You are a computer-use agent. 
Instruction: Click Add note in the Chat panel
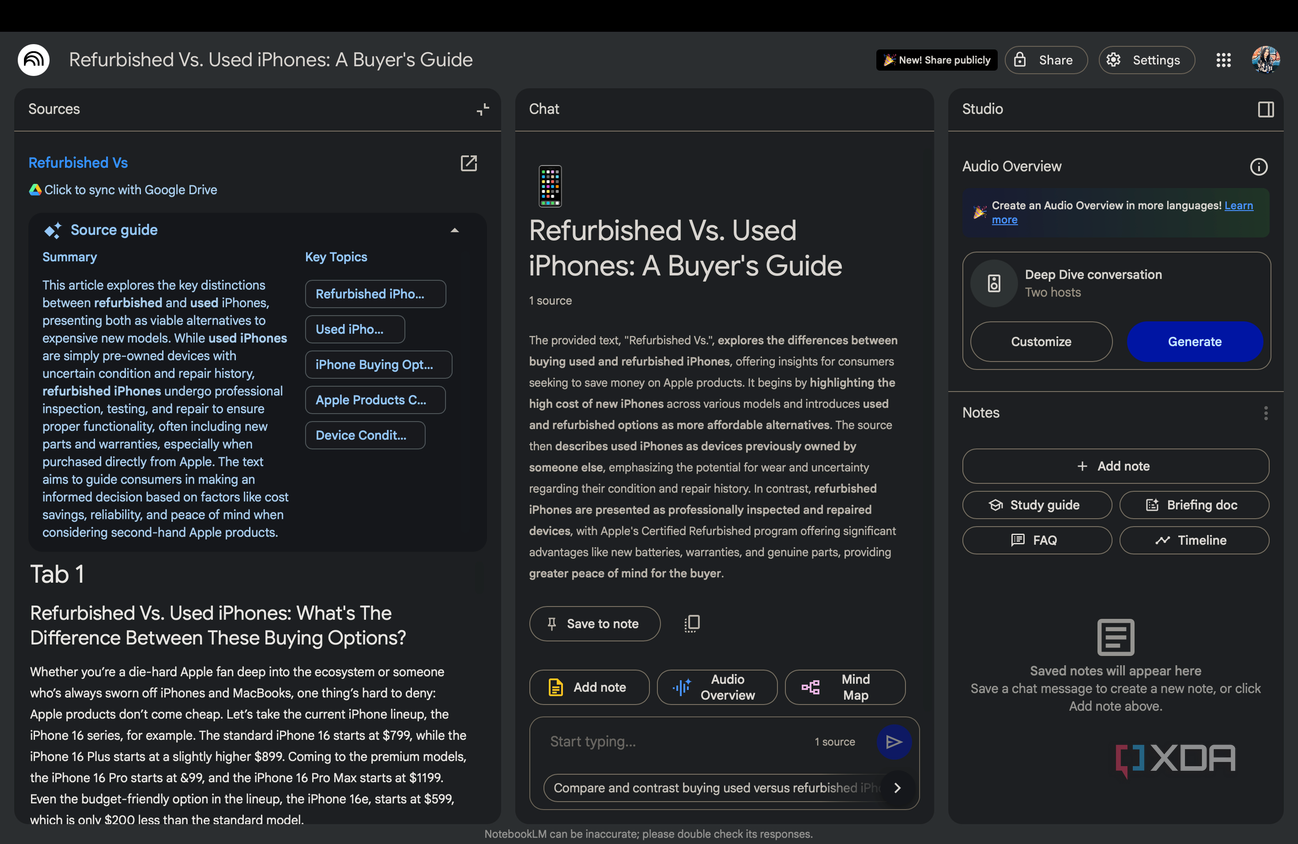click(x=589, y=687)
